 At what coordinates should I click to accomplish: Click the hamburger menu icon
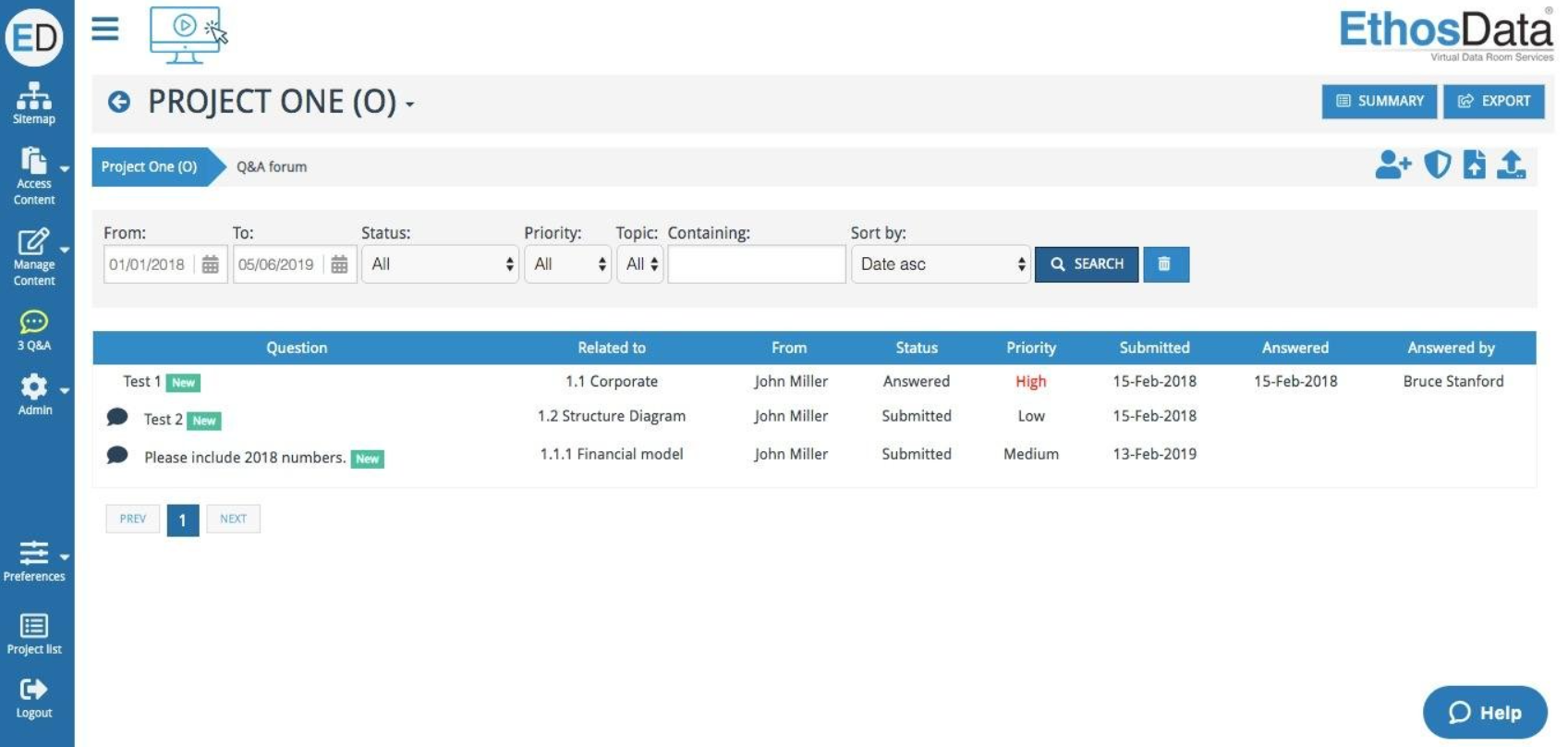click(105, 30)
